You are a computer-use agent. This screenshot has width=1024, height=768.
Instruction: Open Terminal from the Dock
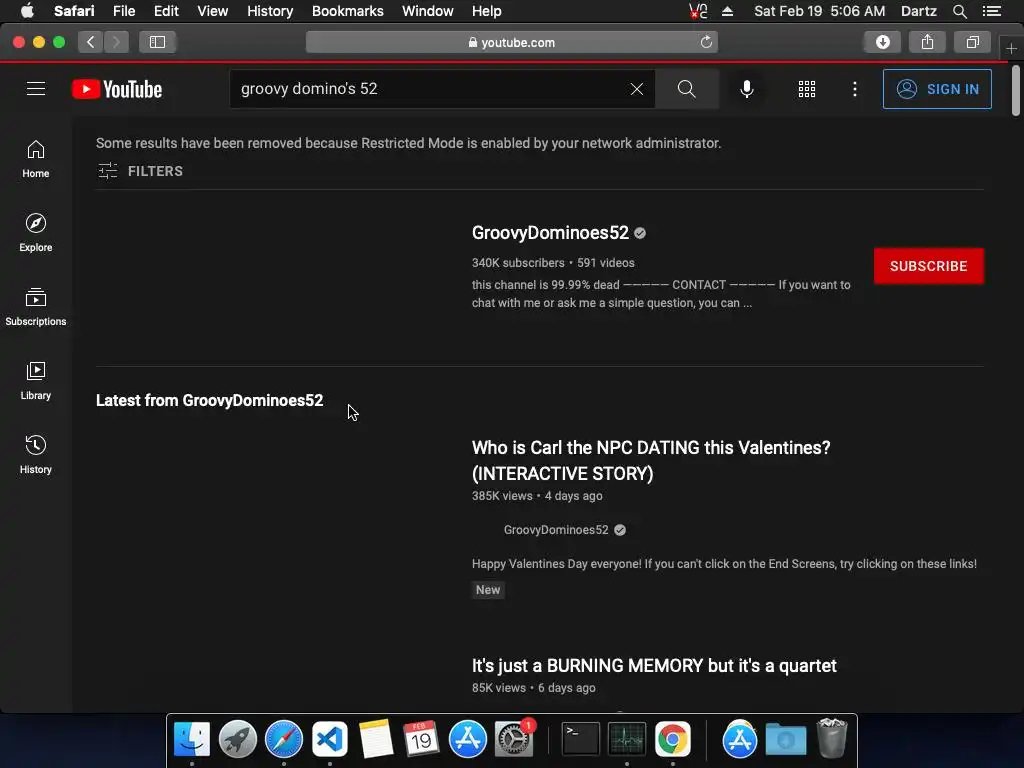(x=581, y=739)
